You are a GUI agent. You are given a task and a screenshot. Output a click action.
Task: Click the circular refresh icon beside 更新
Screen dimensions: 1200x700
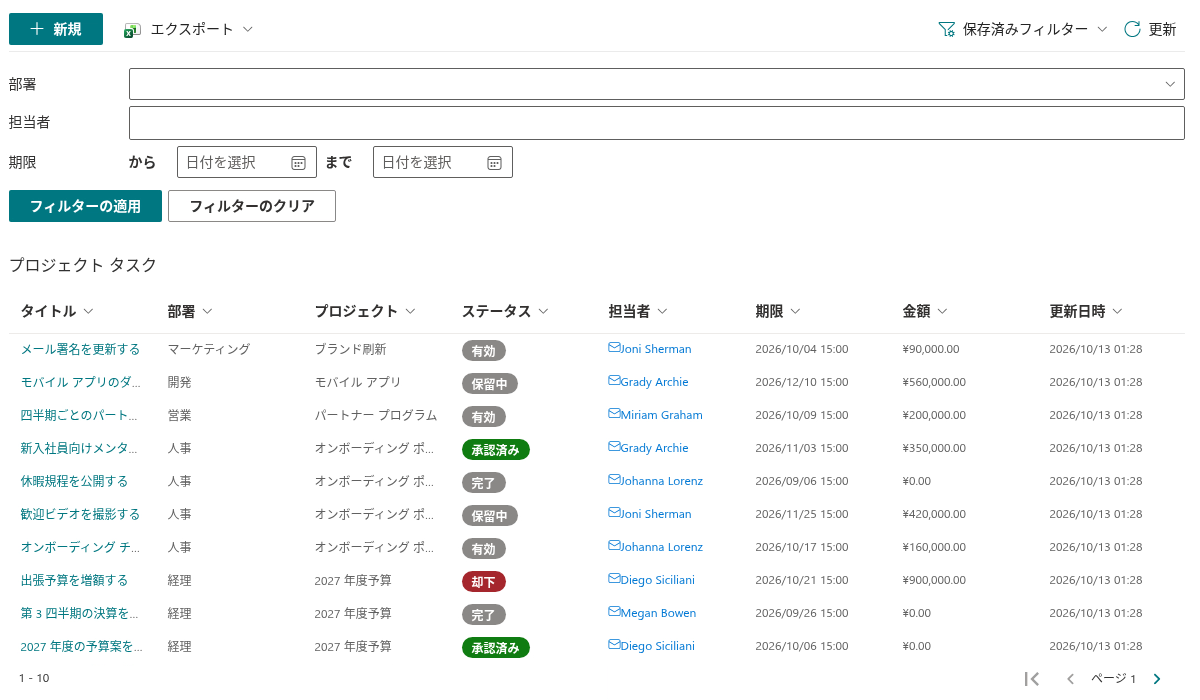tap(1132, 30)
